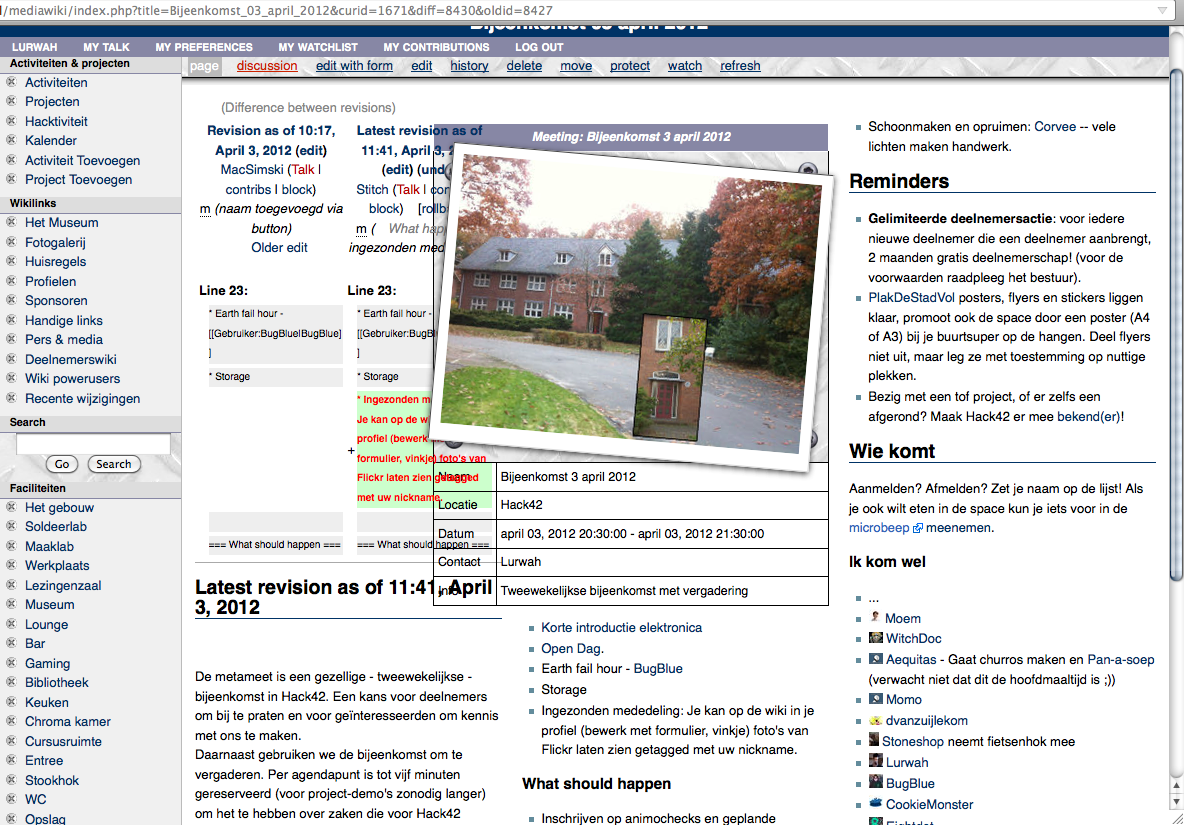Switch to the discussion tab
1184x825 pixels.
(x=267, y=66)
